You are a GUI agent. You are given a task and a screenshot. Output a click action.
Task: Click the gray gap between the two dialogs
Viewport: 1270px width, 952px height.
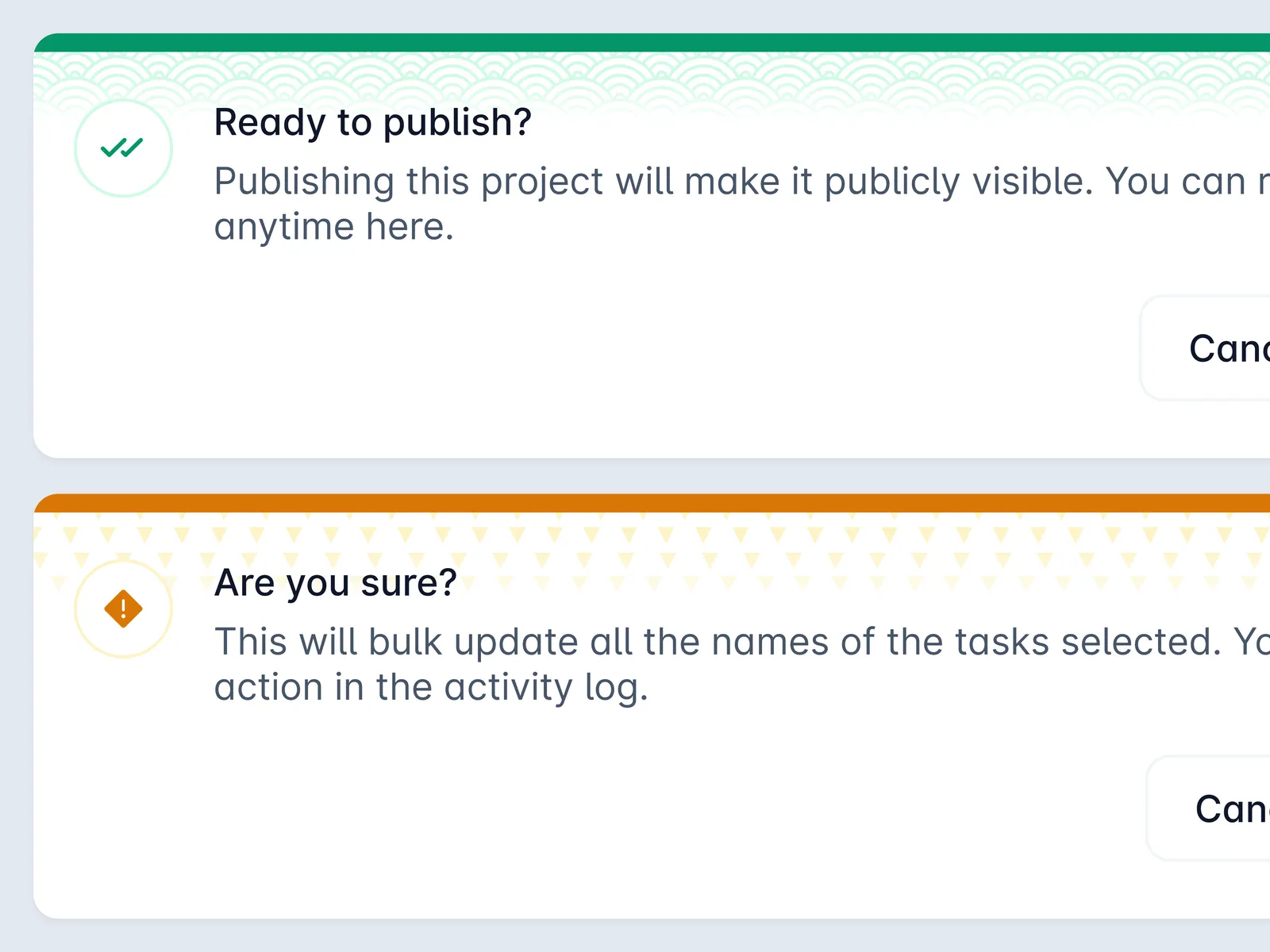pos(635,476)
